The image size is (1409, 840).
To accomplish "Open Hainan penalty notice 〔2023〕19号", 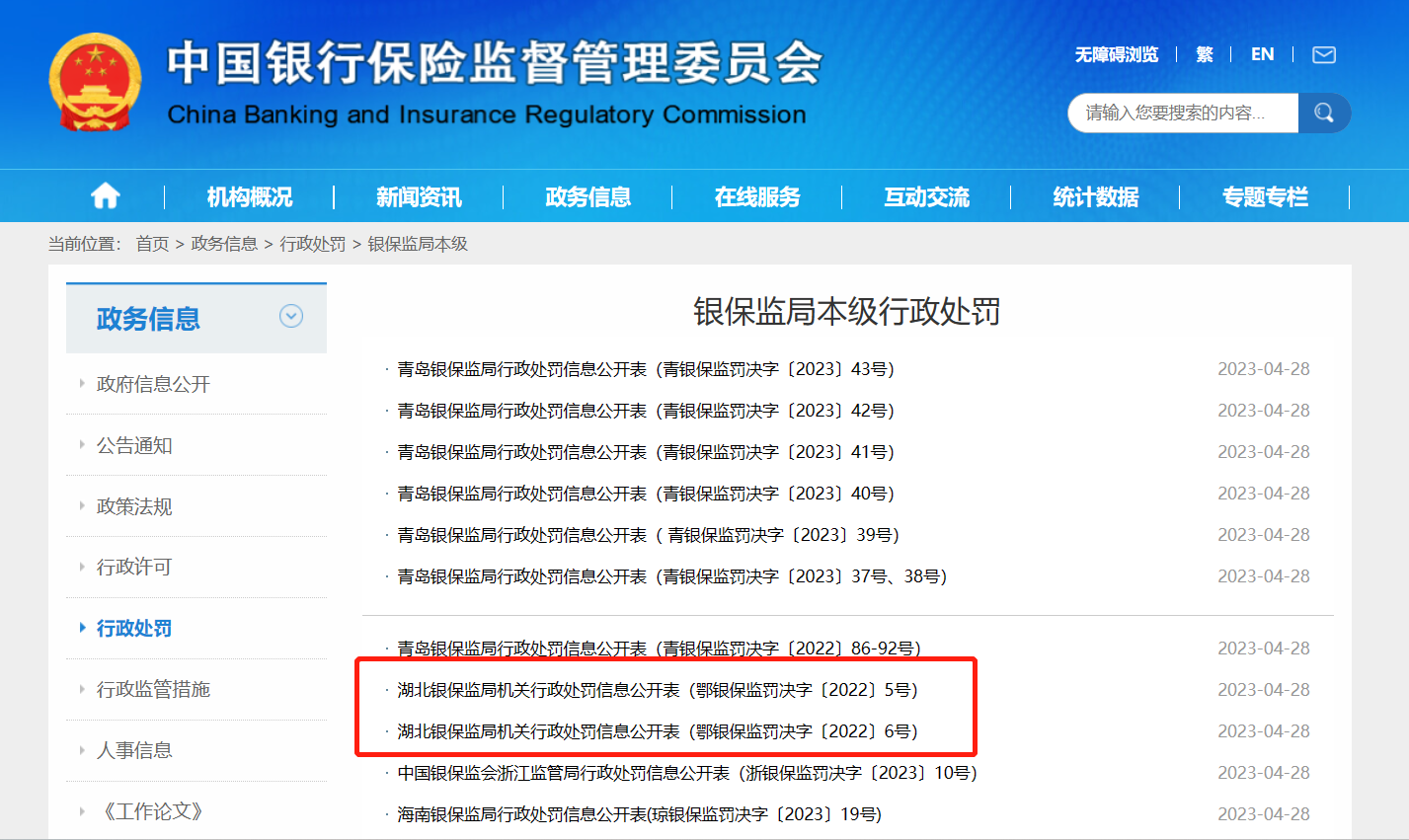I will (640, 814).
